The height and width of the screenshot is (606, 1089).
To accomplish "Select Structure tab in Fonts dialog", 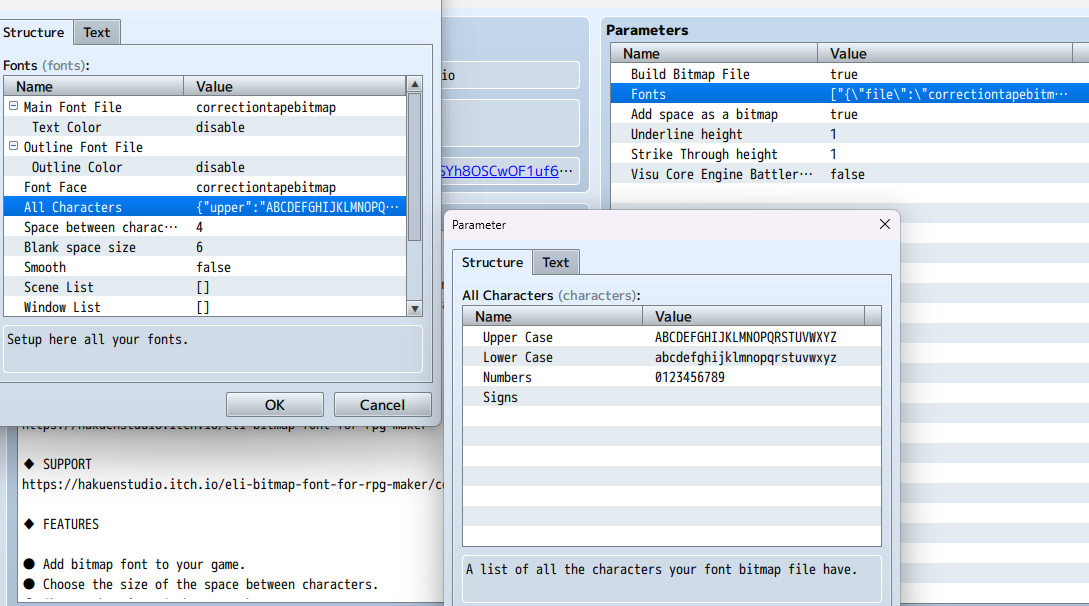I will click(33, 32).
